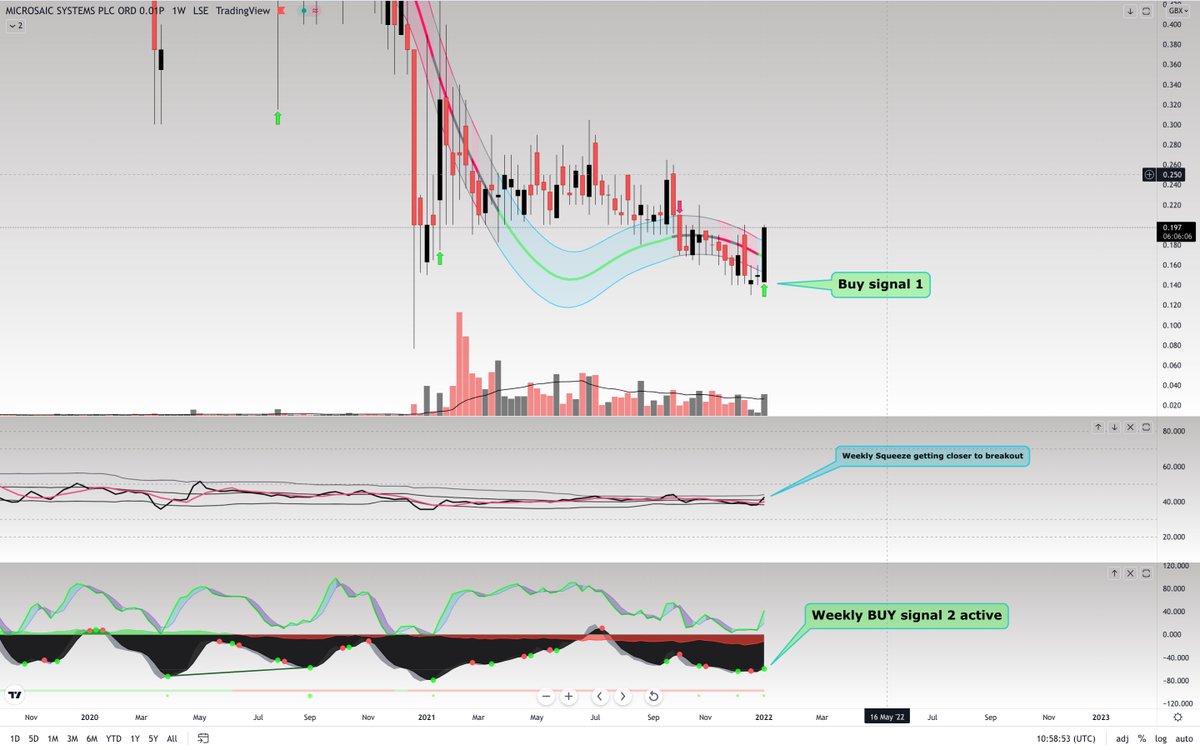Select the 'Weekly Squeeze getting closer to breakout' callout
This screenshot has width=1200, height=750.
point(932,455)
